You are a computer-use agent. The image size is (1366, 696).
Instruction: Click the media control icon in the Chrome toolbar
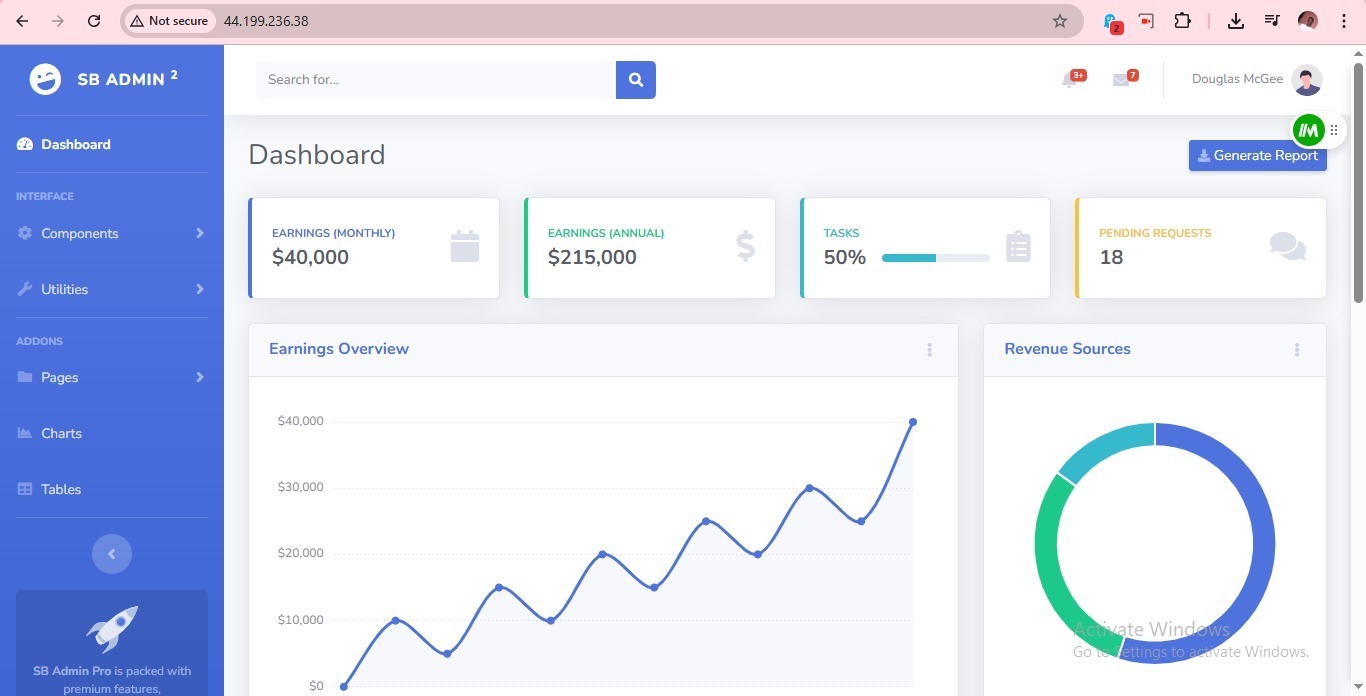pos(1272,21)
